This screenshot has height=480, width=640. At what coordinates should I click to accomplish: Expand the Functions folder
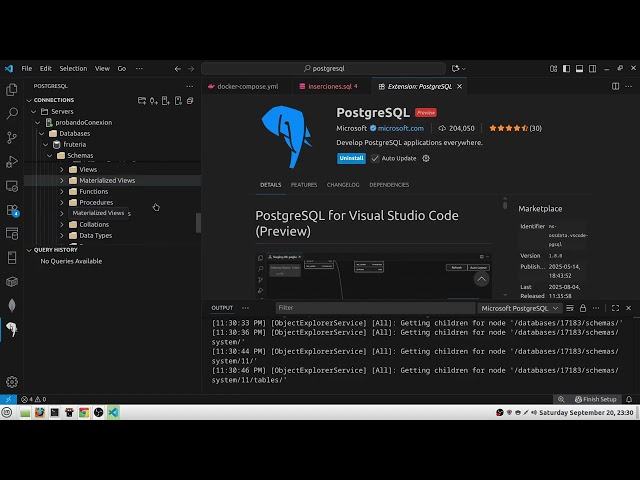coord(62,191)
